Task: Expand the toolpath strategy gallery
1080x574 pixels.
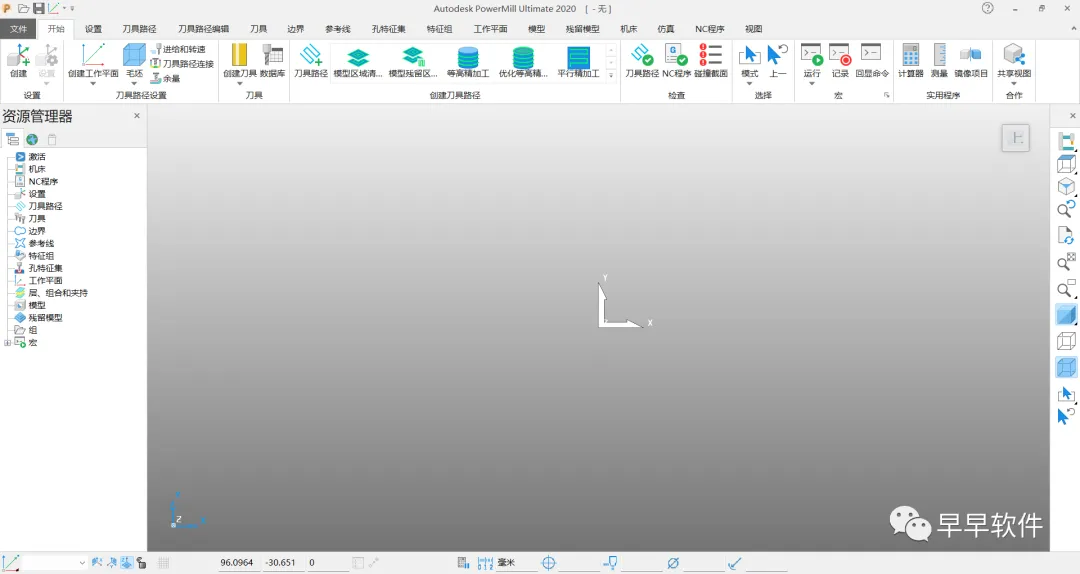Action: point(611,75)
